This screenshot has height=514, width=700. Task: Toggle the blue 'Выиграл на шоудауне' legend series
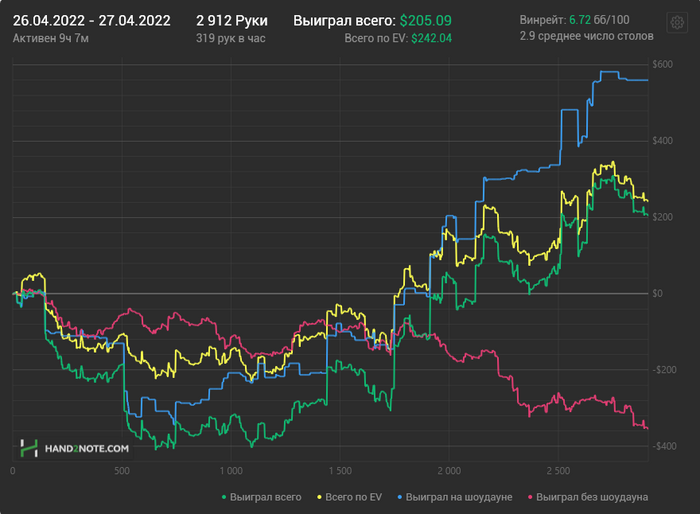click(x=454, y=497)
